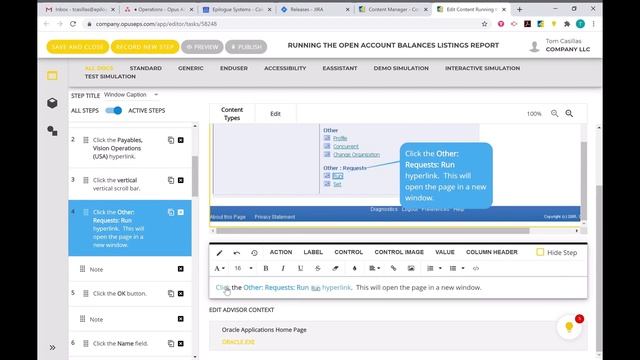Open the history clock icon

254,253
